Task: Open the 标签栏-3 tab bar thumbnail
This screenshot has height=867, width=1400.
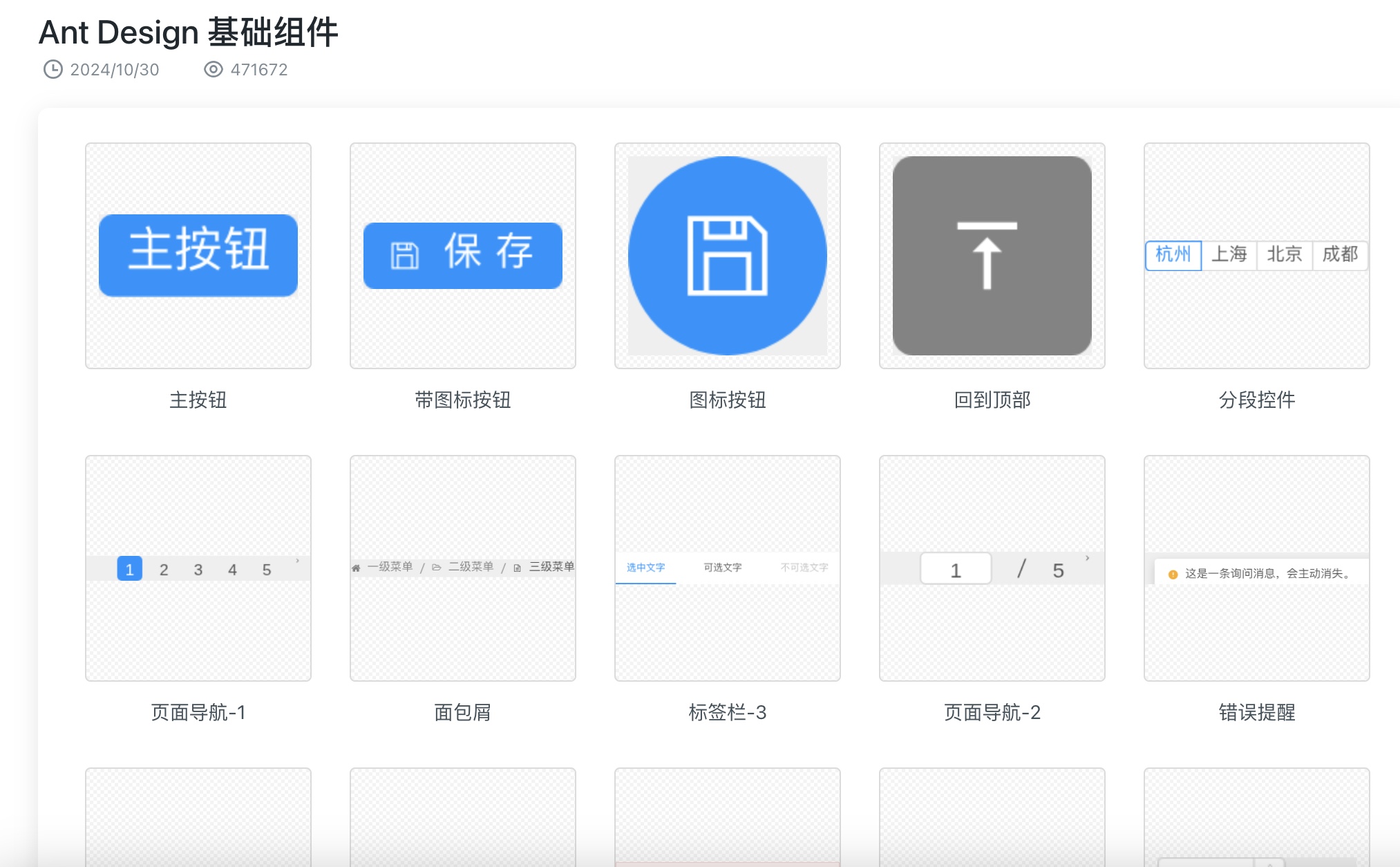Action: 728,568
